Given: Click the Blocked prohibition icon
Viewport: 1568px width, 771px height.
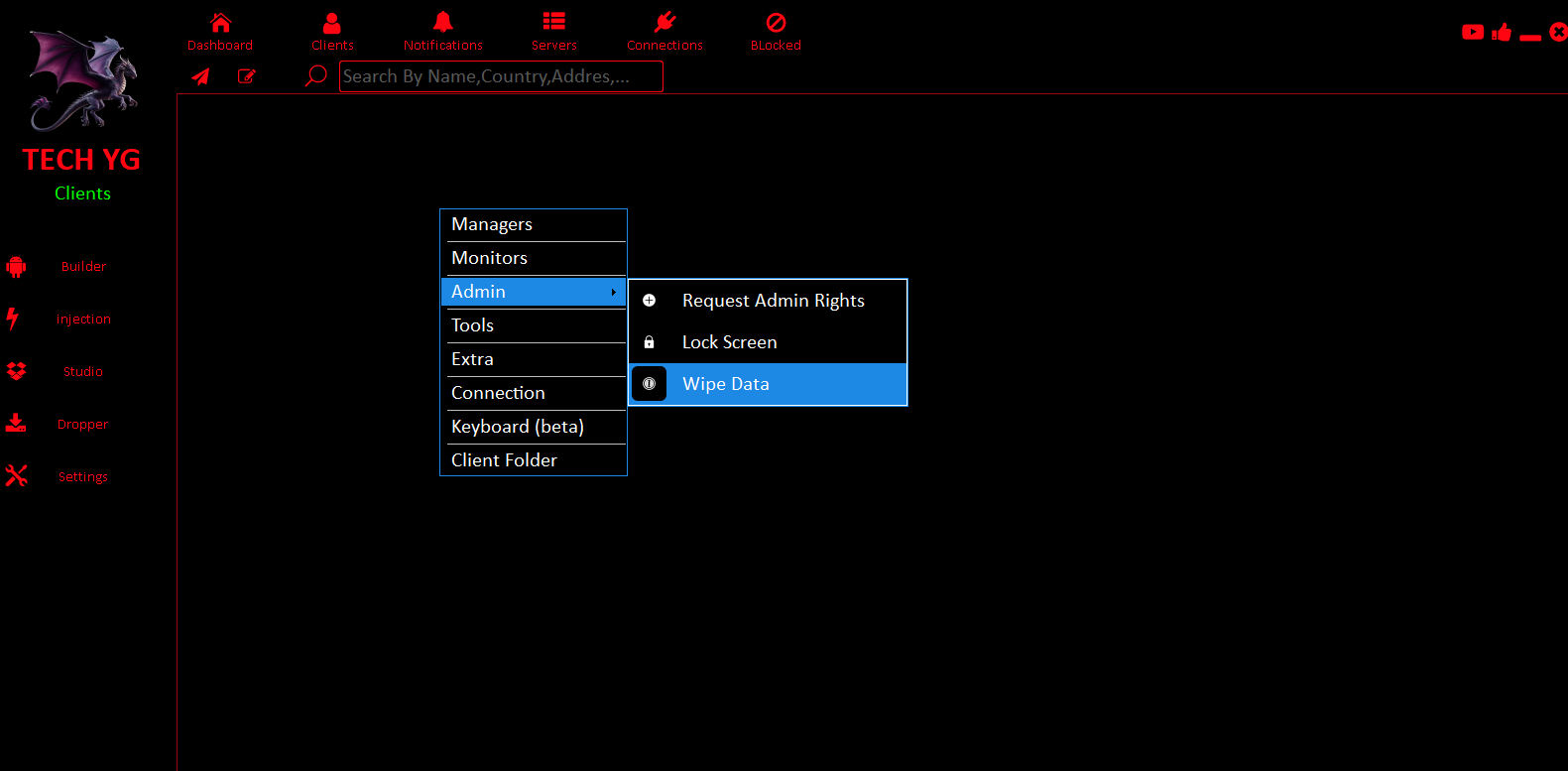Looking at the screenshot, I should [x=776, y=23].
